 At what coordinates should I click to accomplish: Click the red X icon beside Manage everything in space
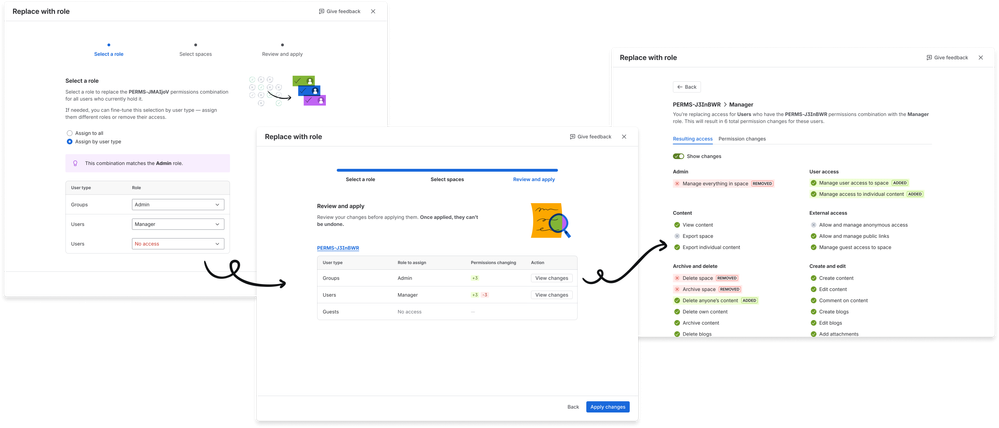[x=677, y=183]
